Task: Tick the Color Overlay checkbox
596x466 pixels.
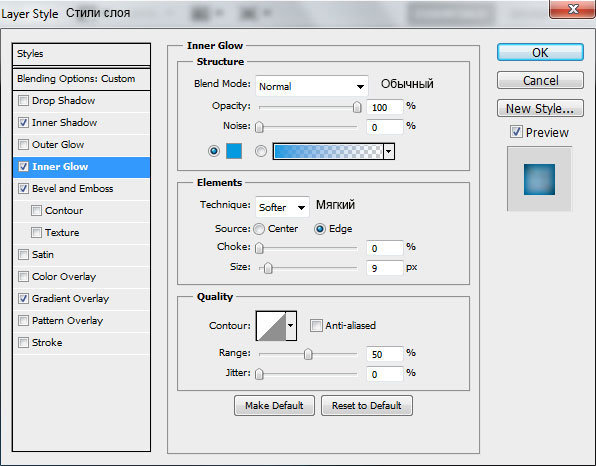Action: click(x=23, y=277)
